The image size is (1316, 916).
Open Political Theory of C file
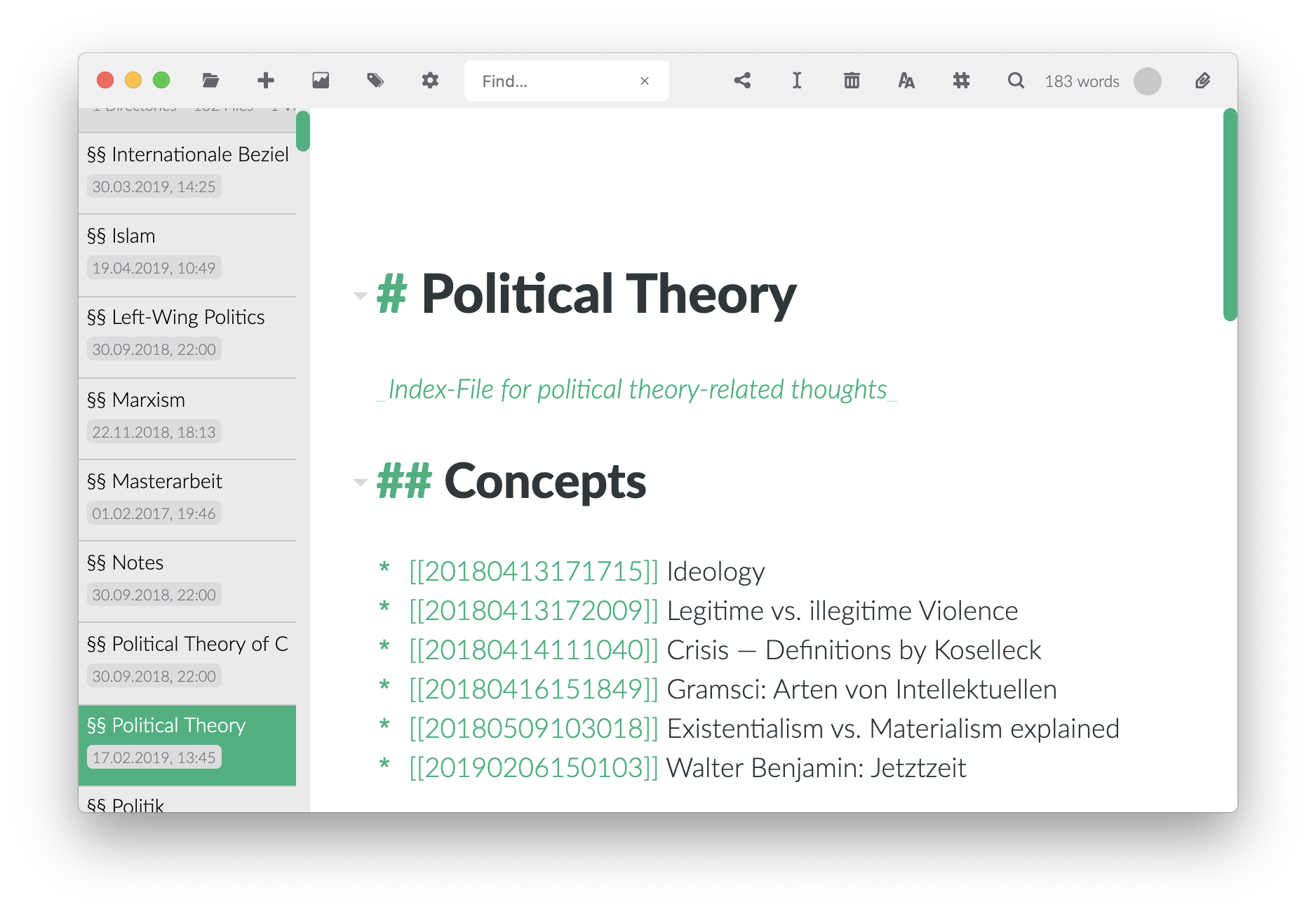pos(187,663)
